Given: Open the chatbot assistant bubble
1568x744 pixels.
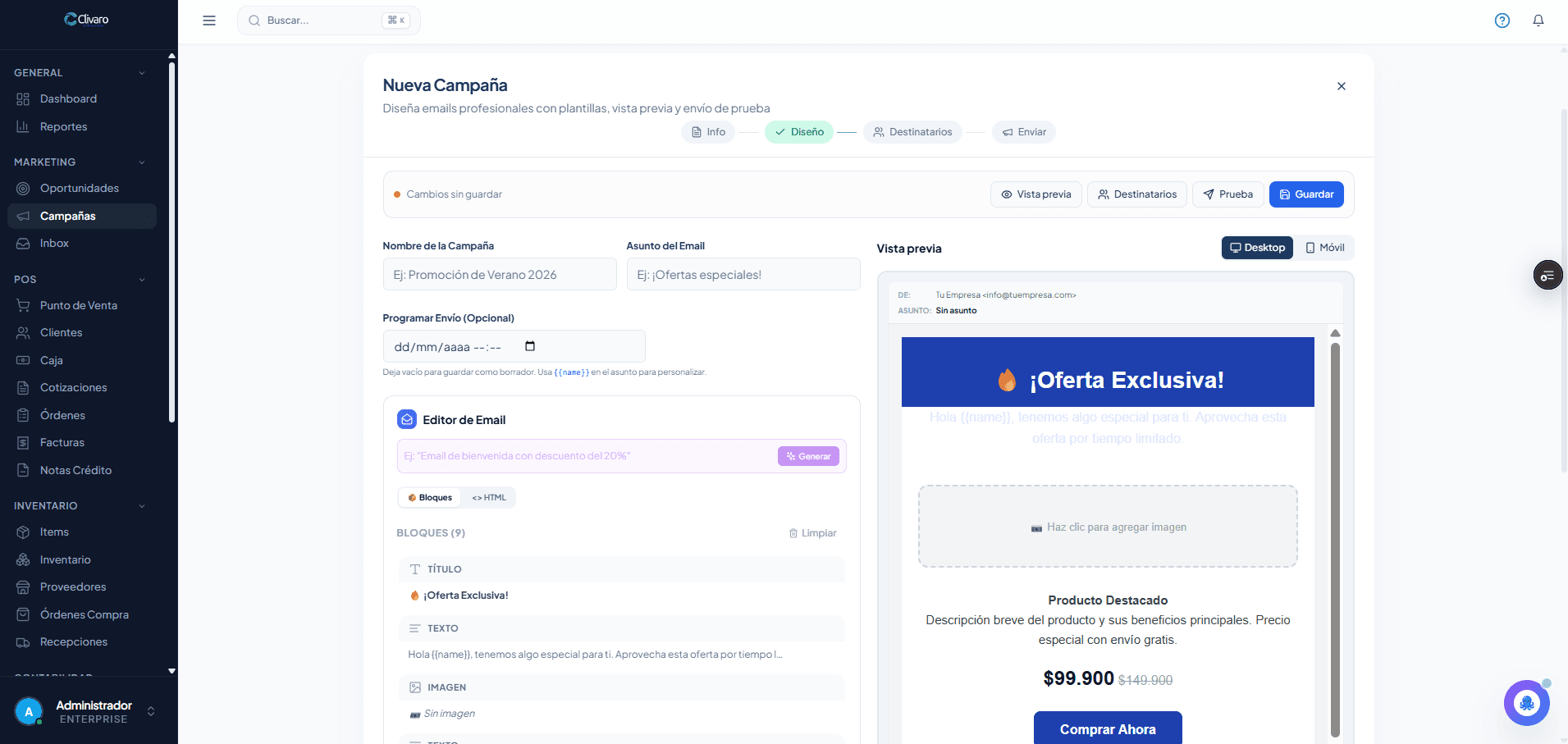Looking at the screenshot, I should click(x=1526, y=703).
